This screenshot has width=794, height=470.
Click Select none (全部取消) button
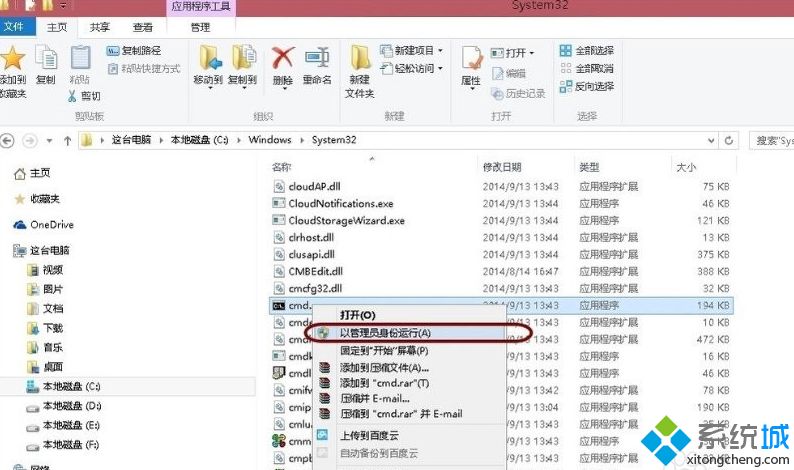tap(586, 68)
